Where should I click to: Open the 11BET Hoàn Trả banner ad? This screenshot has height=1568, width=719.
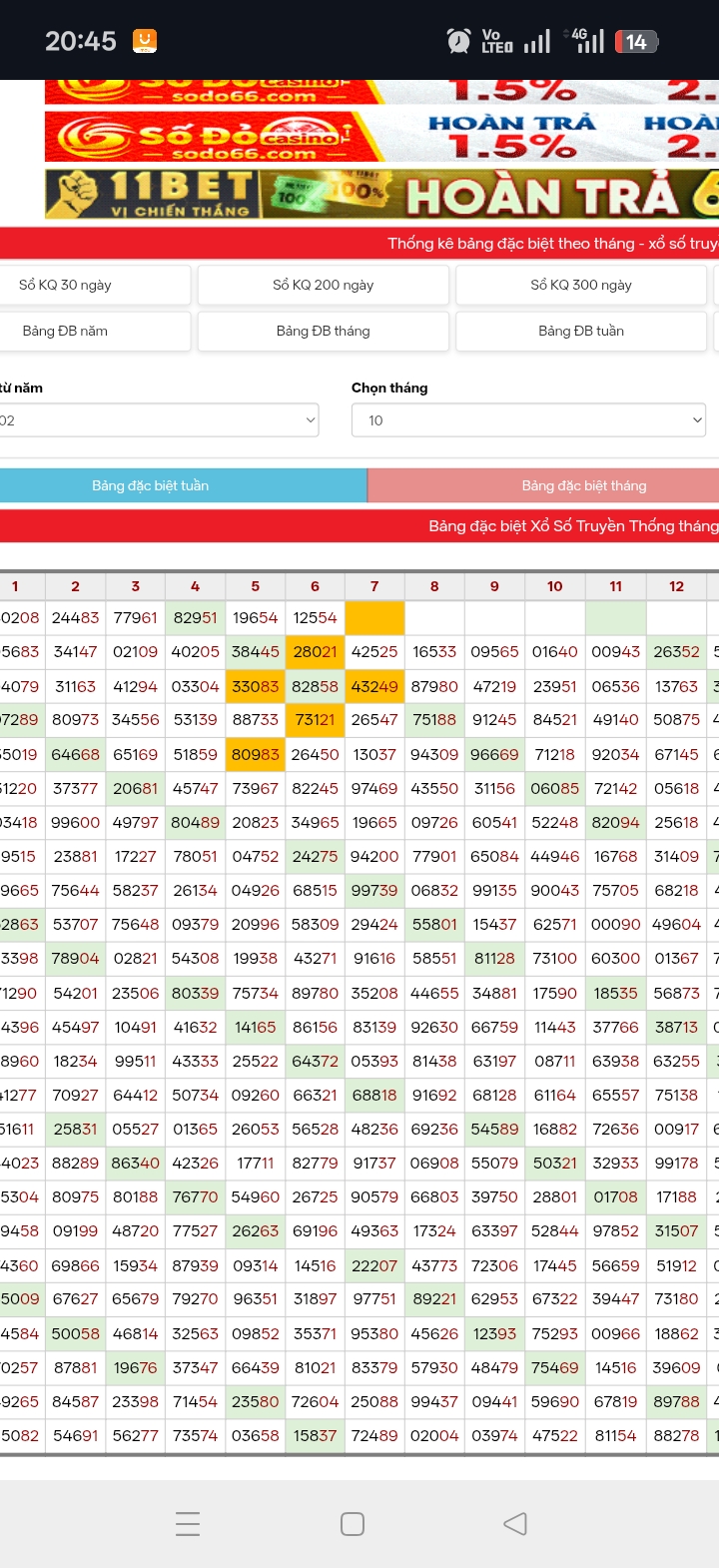tap(381, 194)
